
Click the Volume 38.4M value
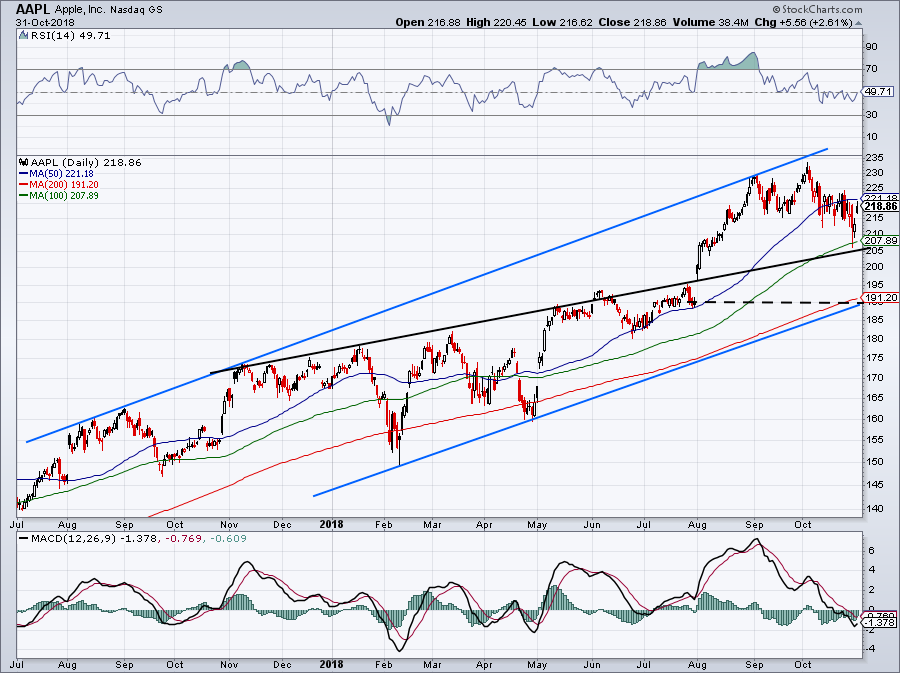[x=709, y=22]
